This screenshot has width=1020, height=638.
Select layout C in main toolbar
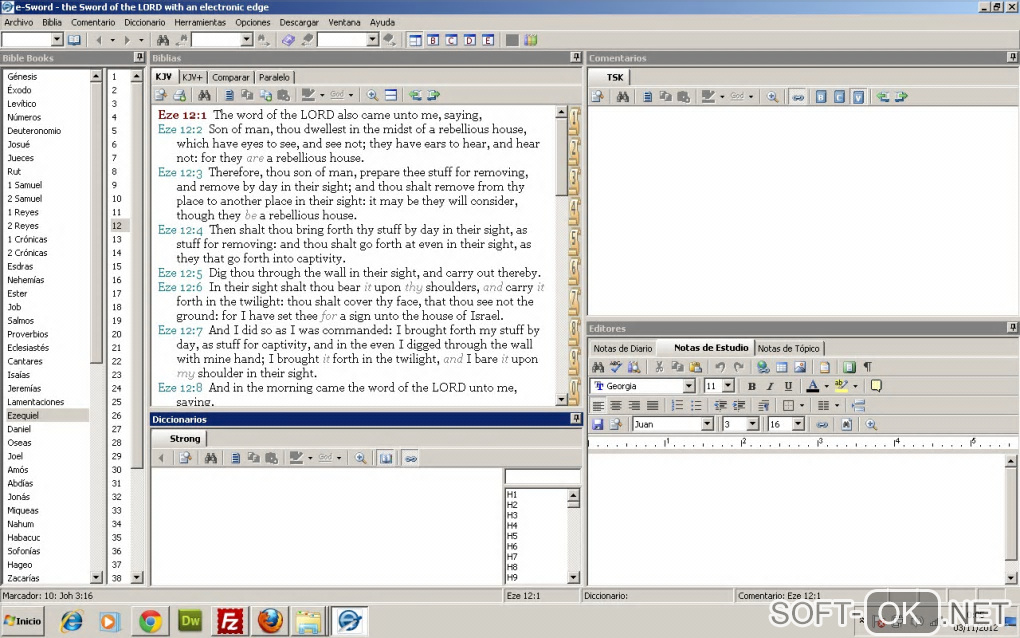coord(451,40)
